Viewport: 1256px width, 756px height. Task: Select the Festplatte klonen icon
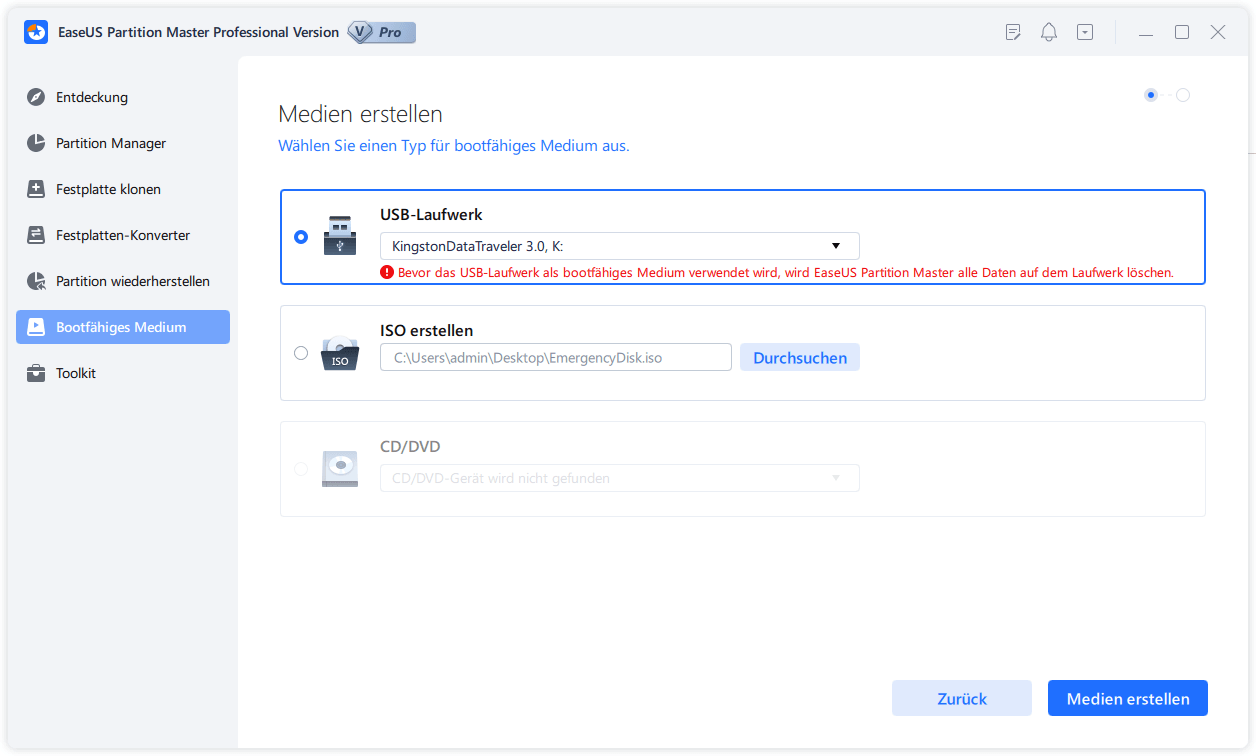tap(36, 189)
